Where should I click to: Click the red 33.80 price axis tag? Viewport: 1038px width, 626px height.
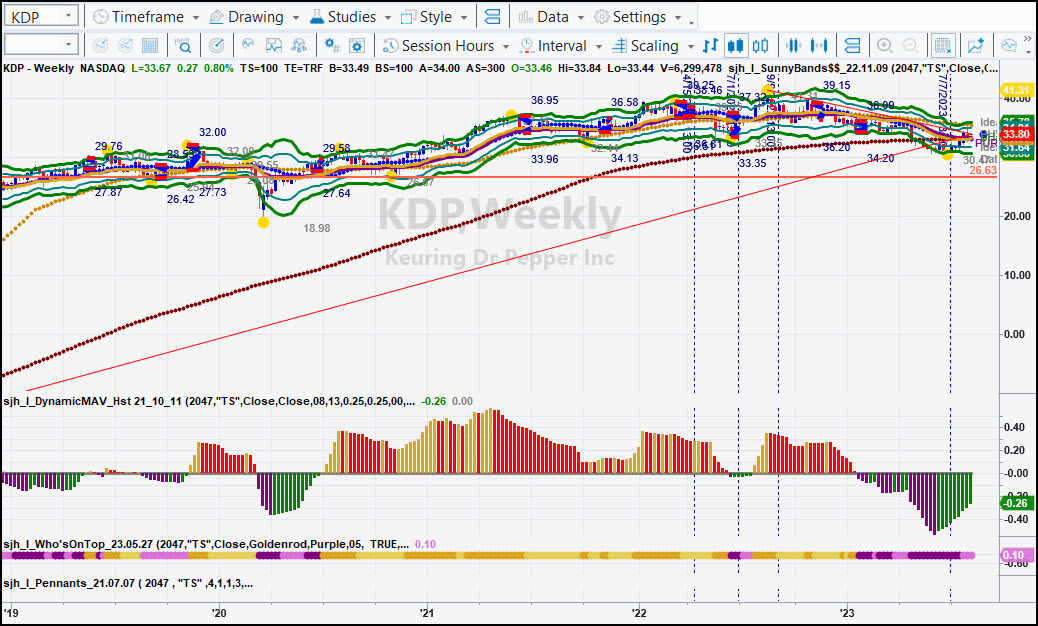(x=1015, y=134)
